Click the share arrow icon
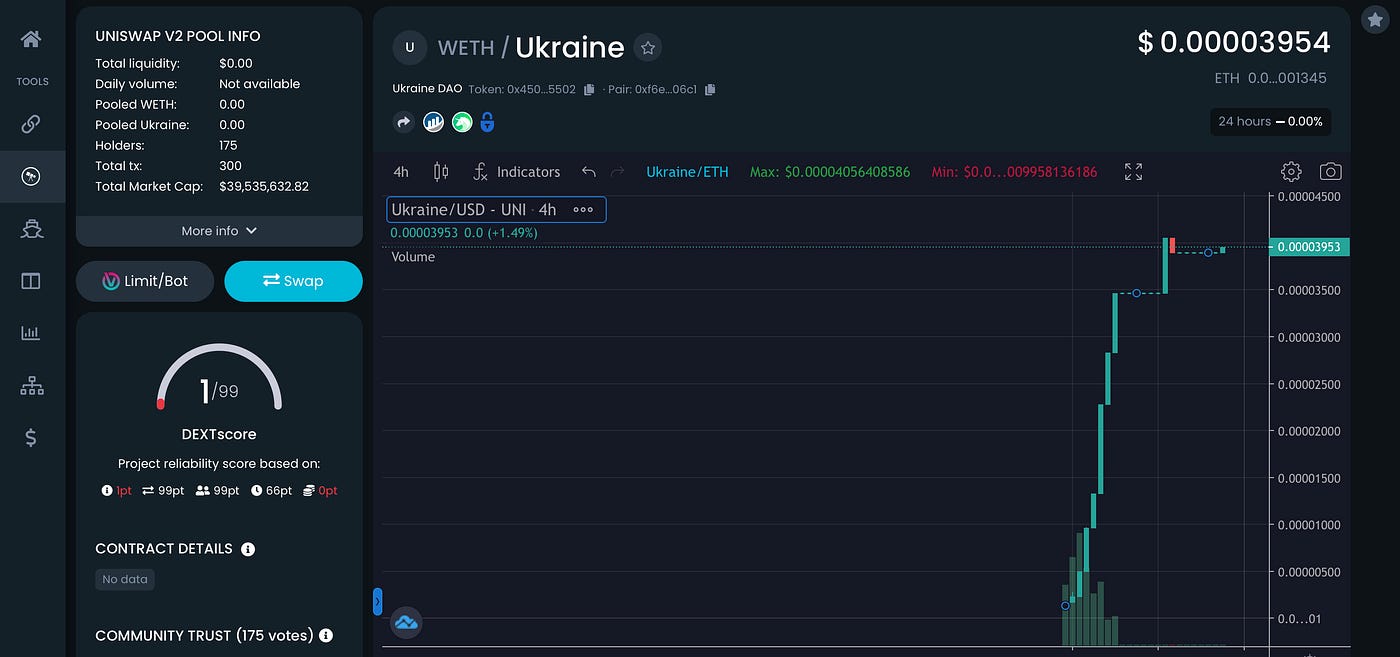The image size is (1400, 657). 404,122
